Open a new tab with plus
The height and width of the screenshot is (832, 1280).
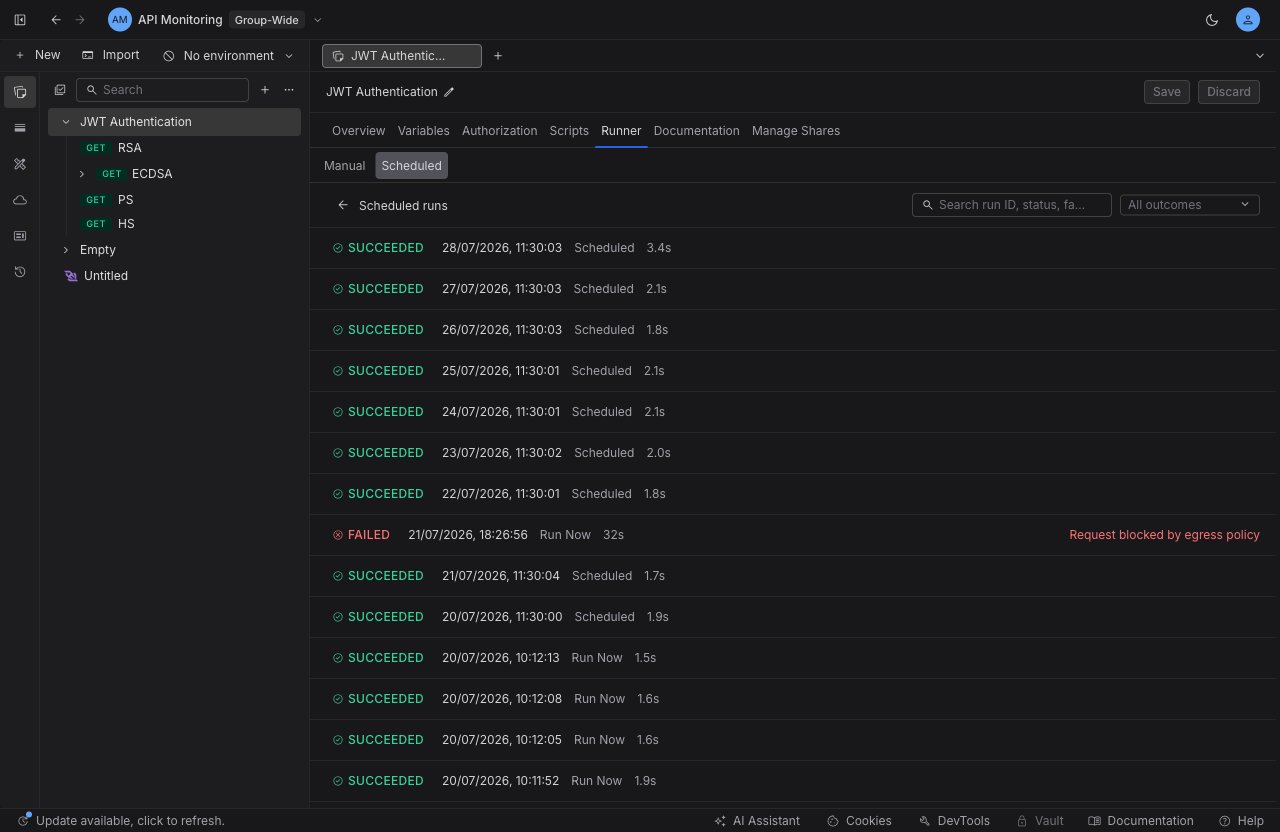coord(498,56)
